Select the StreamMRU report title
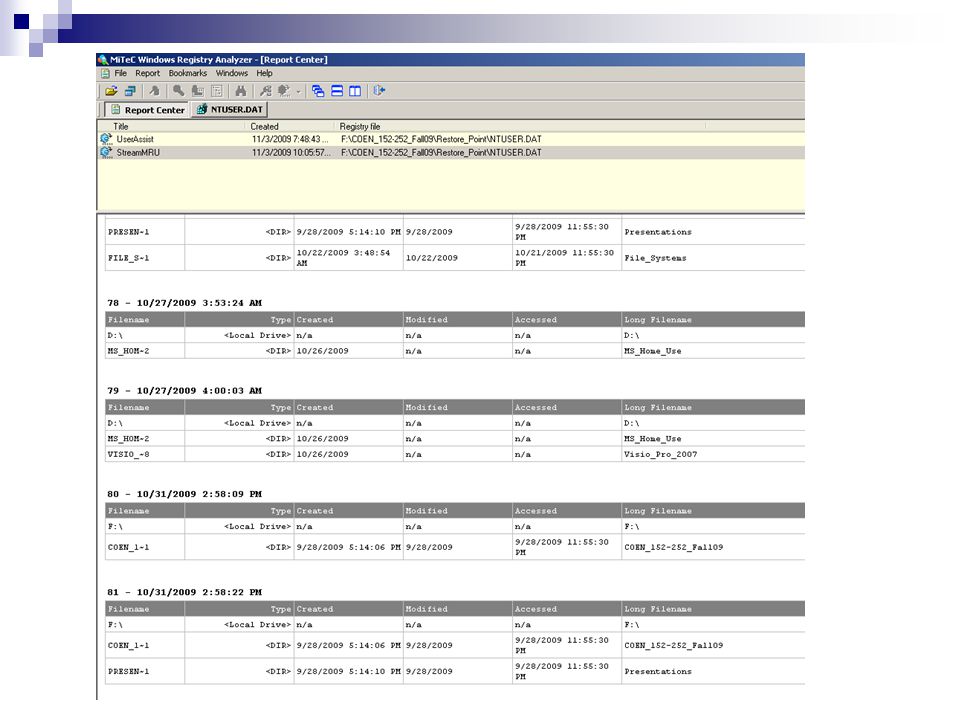Viewport: 960px width, 720px height. 138,152
